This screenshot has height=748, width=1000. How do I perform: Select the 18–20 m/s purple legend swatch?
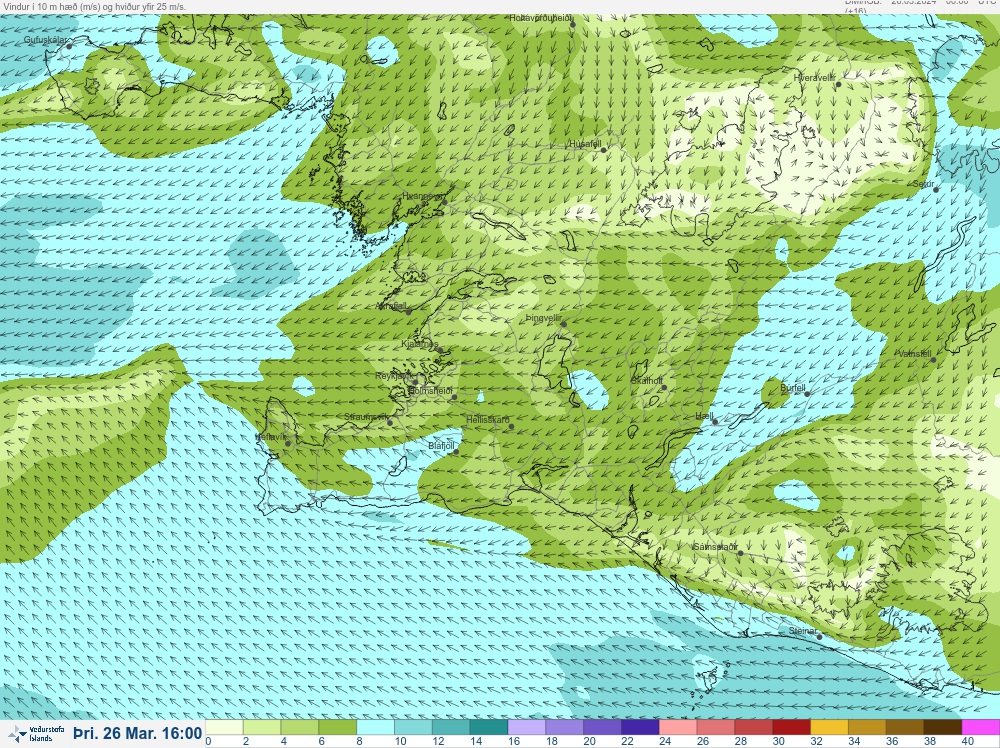tap(565, 727)
